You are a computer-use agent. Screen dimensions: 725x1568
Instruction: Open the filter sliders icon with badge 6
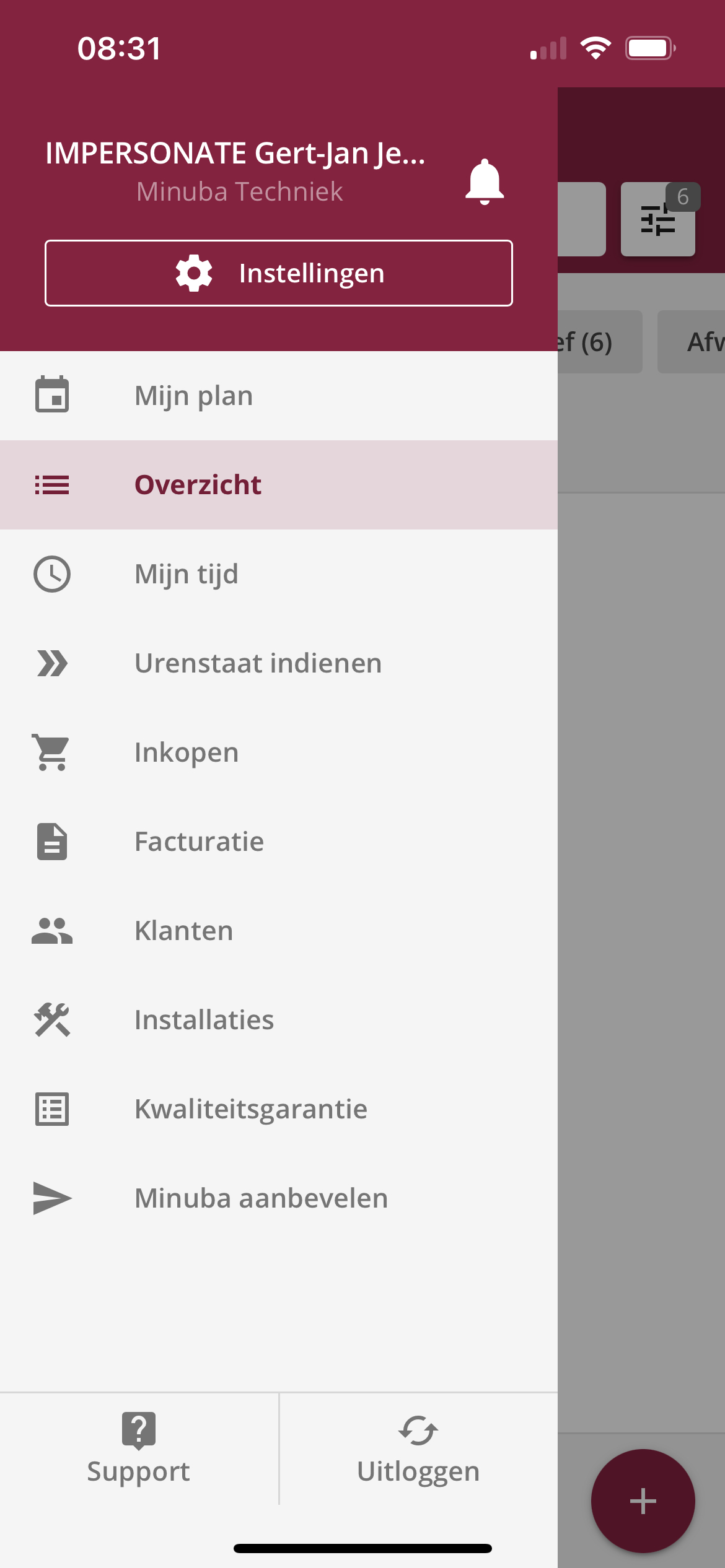pos(658,219)
